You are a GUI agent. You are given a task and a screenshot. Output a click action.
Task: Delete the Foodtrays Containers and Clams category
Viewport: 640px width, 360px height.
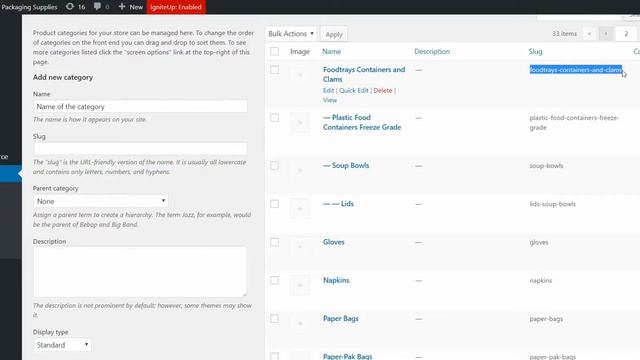382,90
